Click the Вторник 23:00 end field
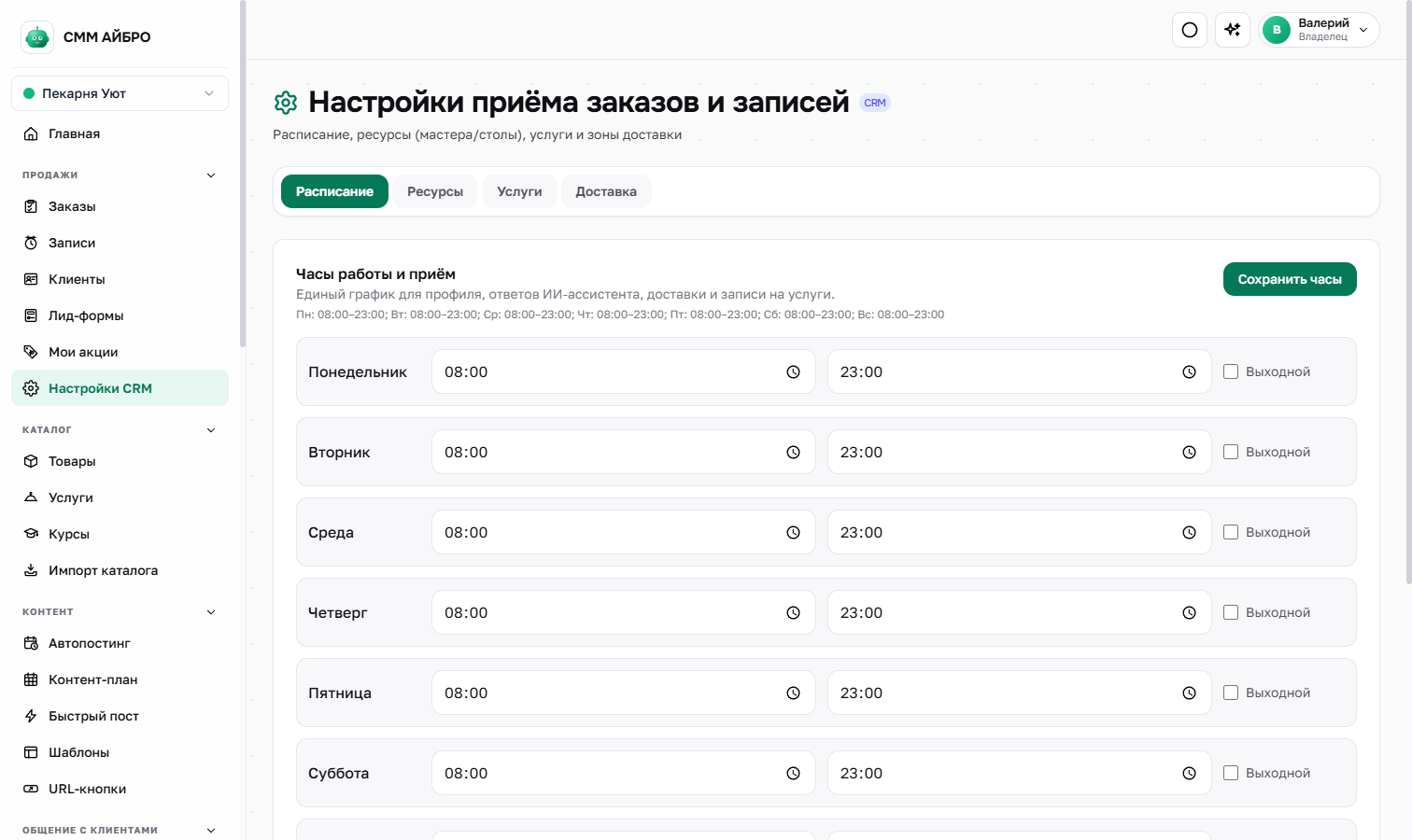The height and width of the screenshot is (840, 1412). tap(1020, 452)
